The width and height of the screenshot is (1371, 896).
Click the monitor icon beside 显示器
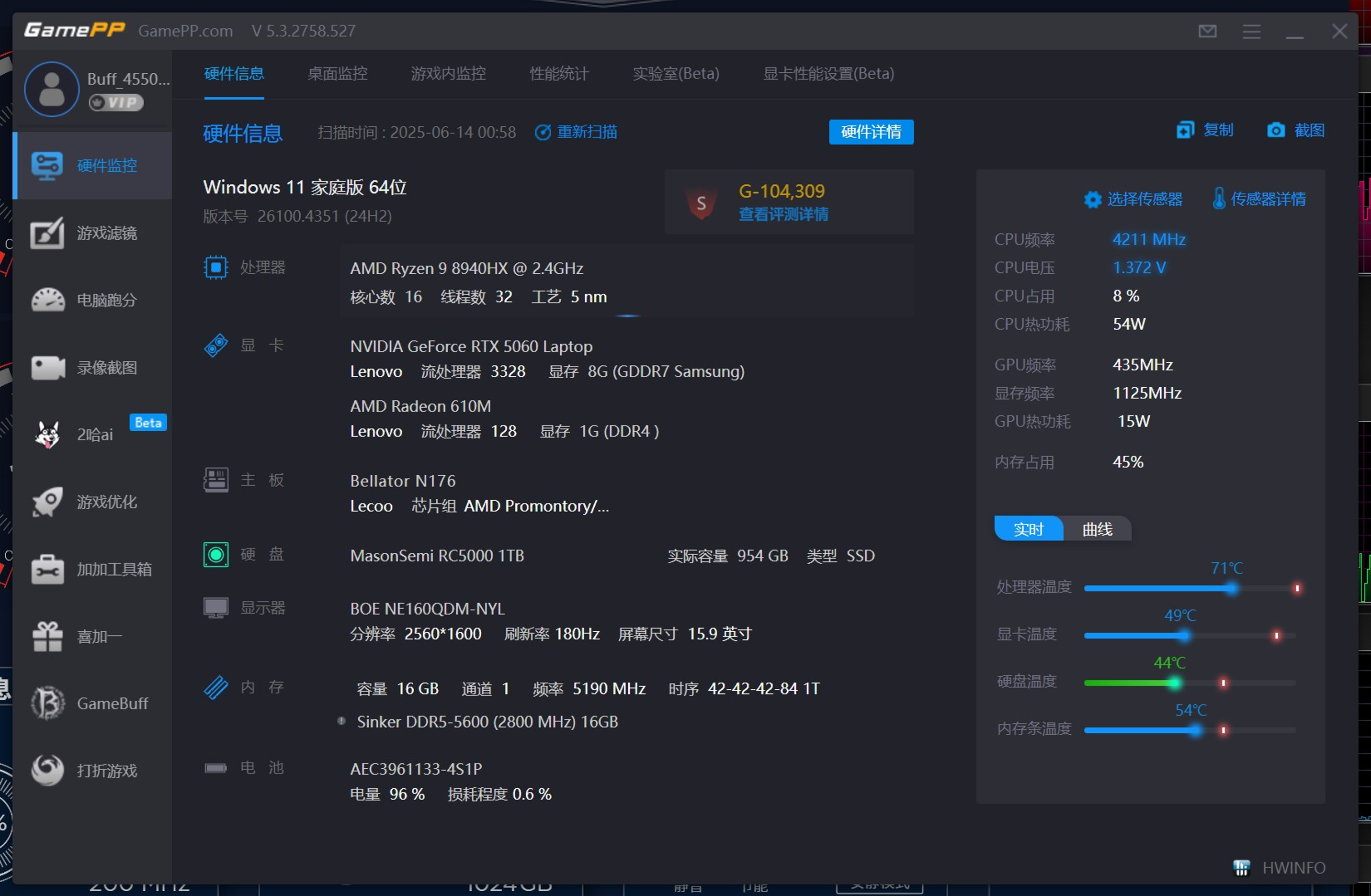[x=216, y=608]
